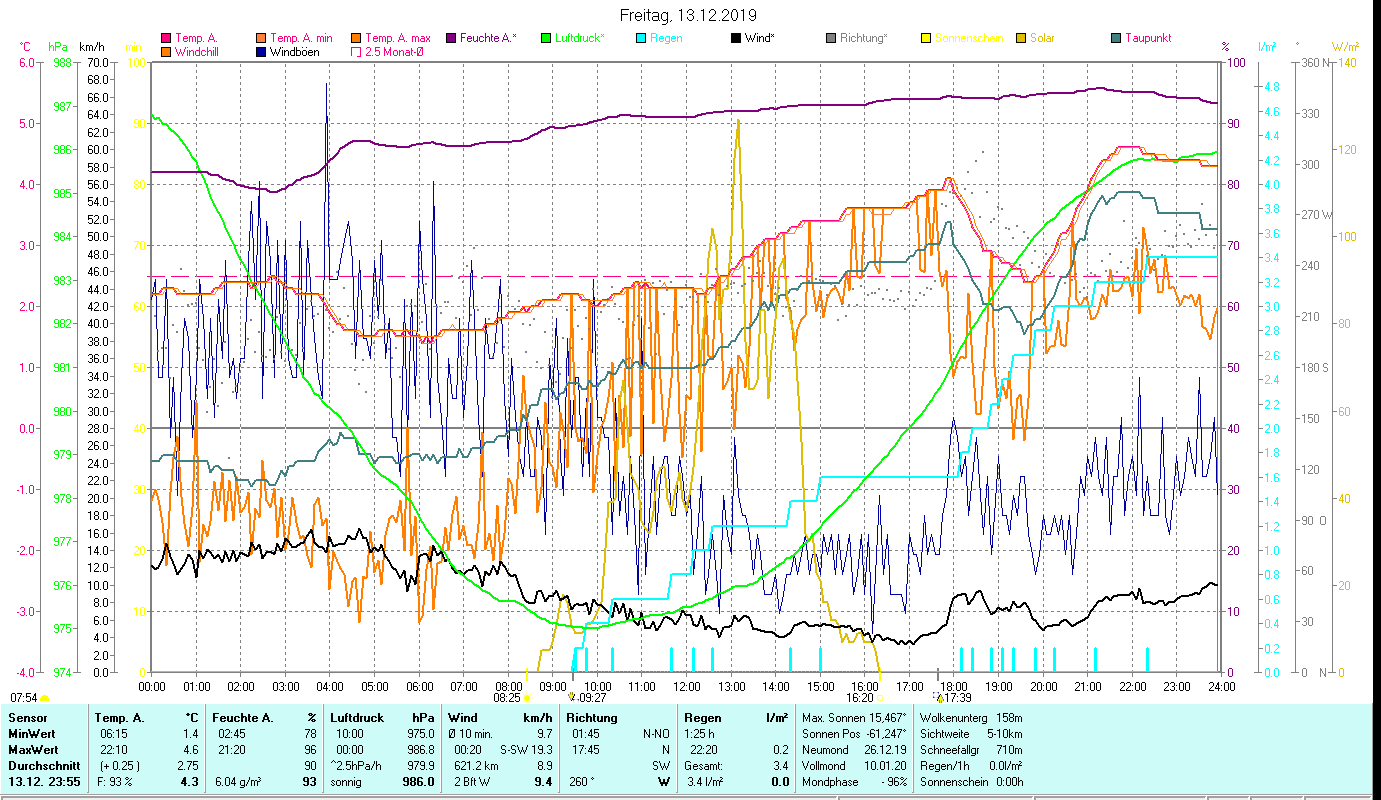This screenshot has height=800, width=1381.
Task: Click the gray Richtung legend swatch
Action: (x=832, y=38)
